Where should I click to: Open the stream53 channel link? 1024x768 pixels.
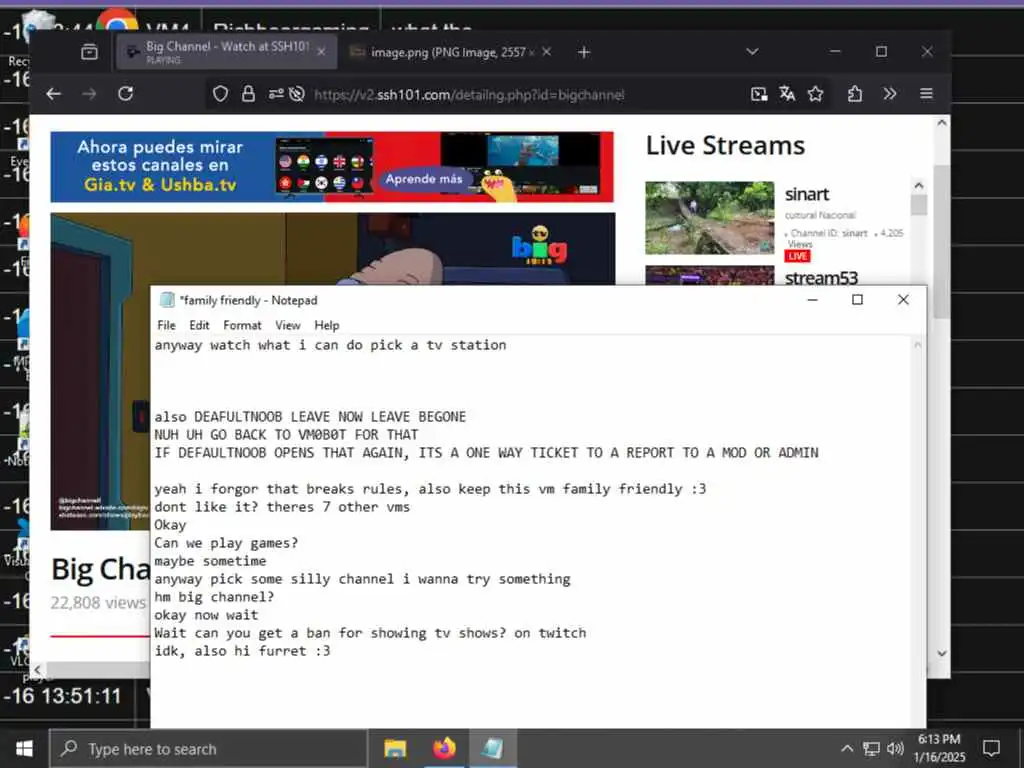point(821,278)
